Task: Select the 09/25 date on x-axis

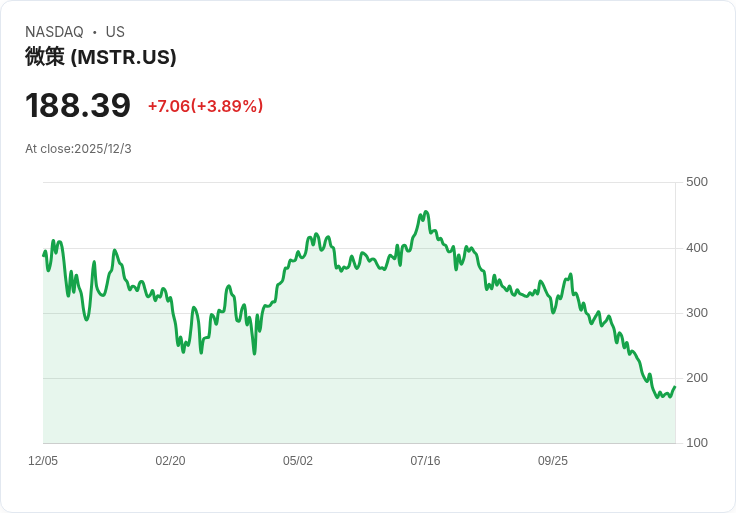Action: pyautogui.click(x=553, y=461)
